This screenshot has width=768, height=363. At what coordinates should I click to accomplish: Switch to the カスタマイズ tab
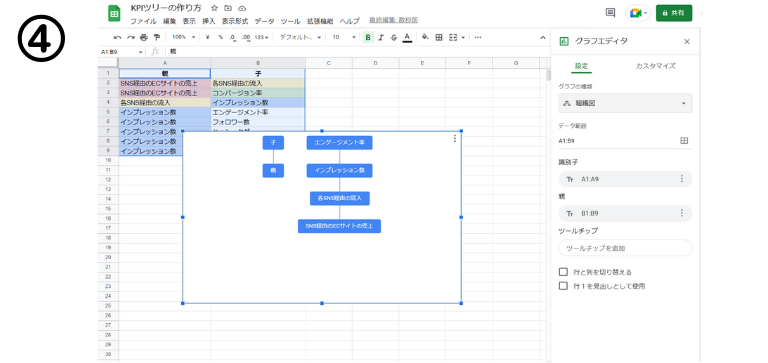click(x=655, y=66)
